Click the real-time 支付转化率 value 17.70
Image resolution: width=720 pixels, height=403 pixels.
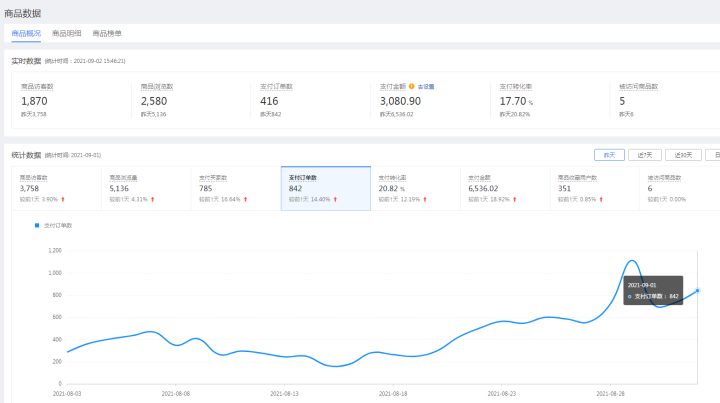pyautogui.click(x=513, y=101)
